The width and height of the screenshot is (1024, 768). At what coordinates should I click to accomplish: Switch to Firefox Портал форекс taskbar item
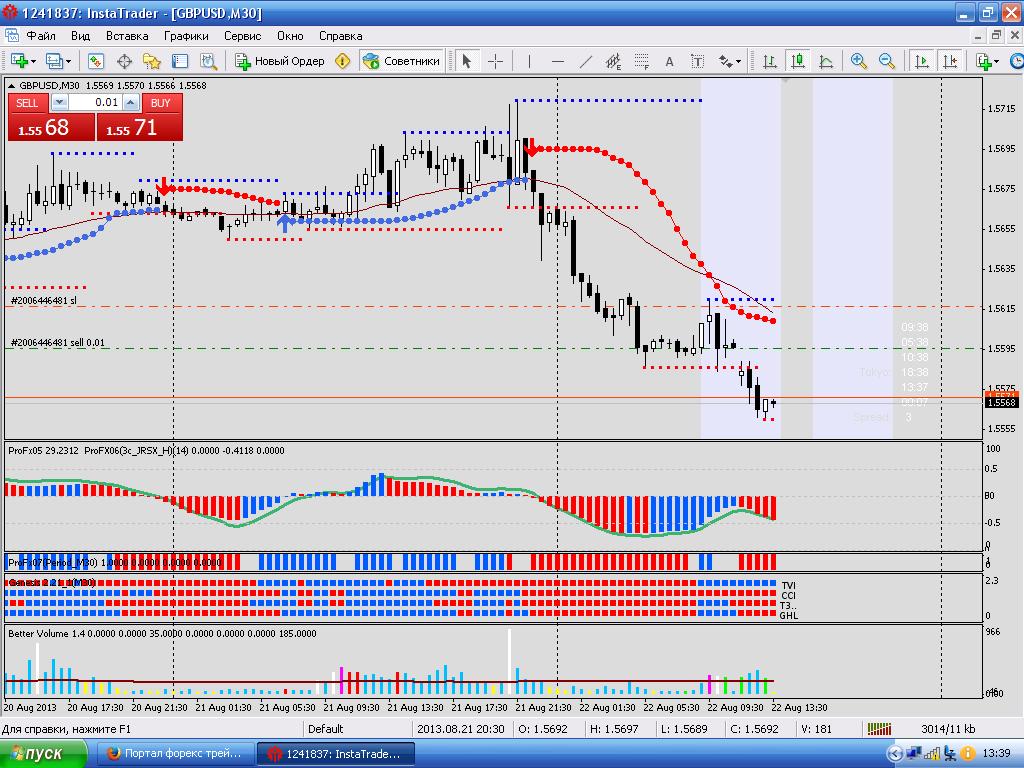[x=176, y=754]
